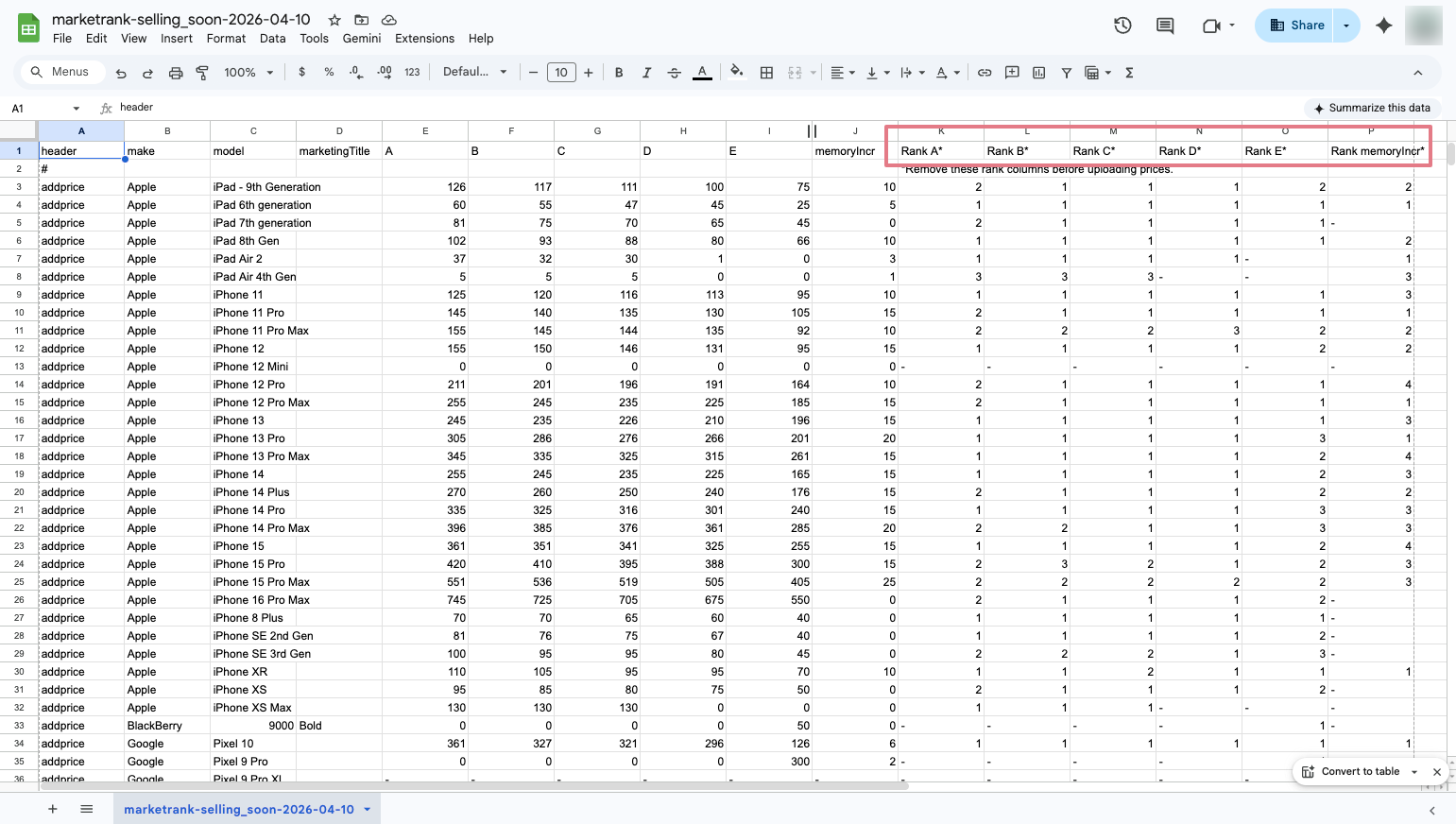Create a filter with funnel icon
The width and height of the screenshot is (1456, 824).
[1066, 73]
